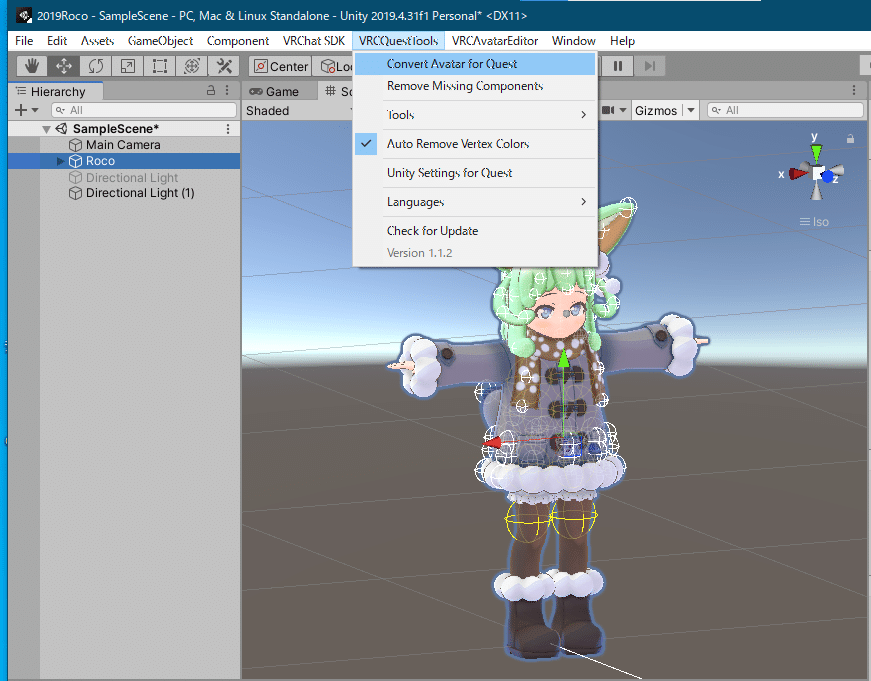Click the Unity logo in title bar

tap(24, 16)
